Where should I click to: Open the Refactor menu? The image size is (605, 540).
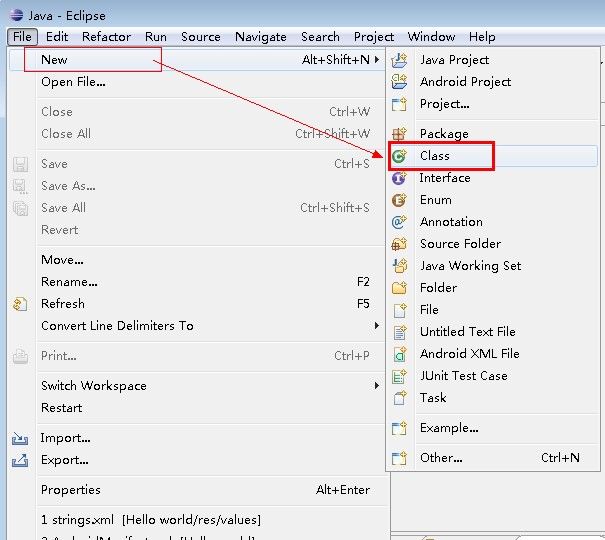tap(106, 37)
